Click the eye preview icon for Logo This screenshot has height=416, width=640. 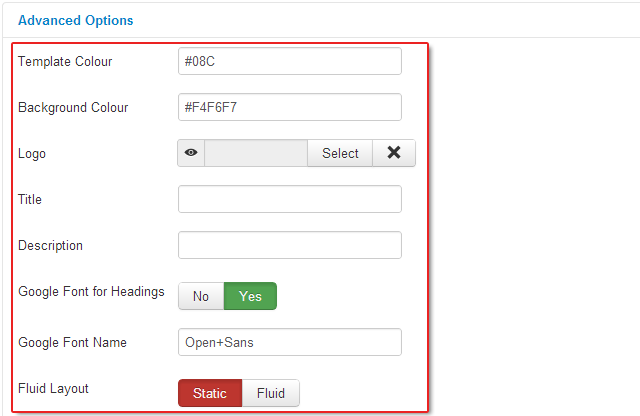(191, 153)
